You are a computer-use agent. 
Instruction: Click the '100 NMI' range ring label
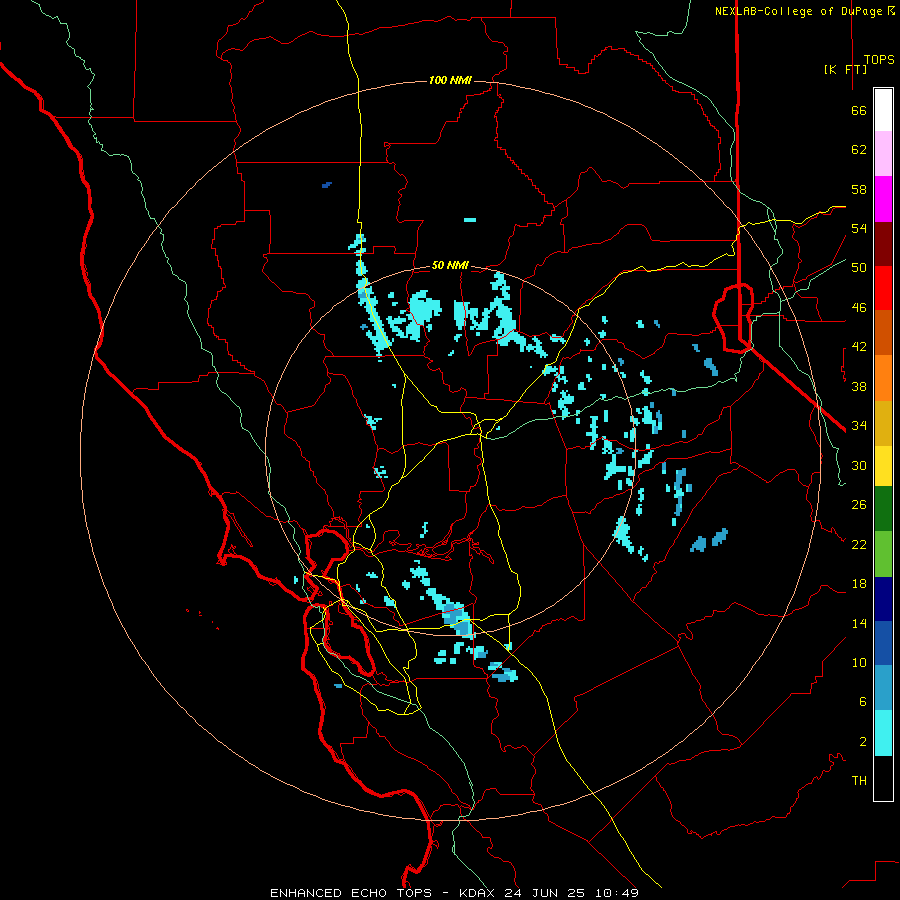450,80
